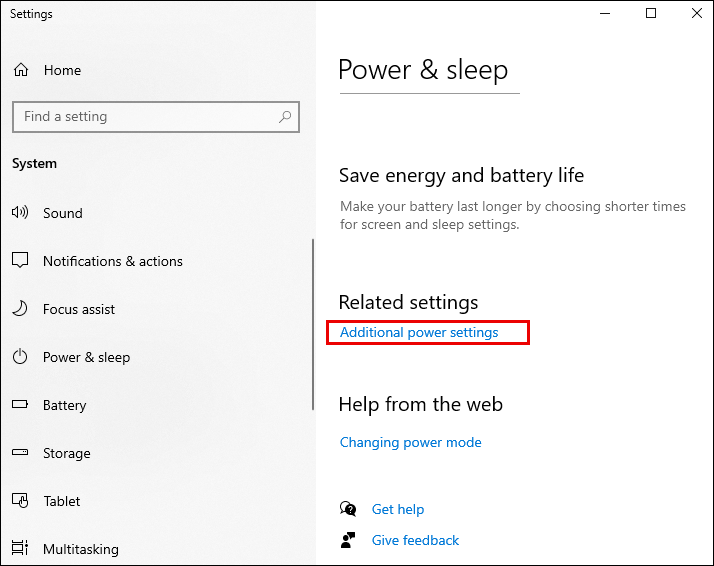
Task: Click the Give feedback person icon
Action: pos(348,540)
